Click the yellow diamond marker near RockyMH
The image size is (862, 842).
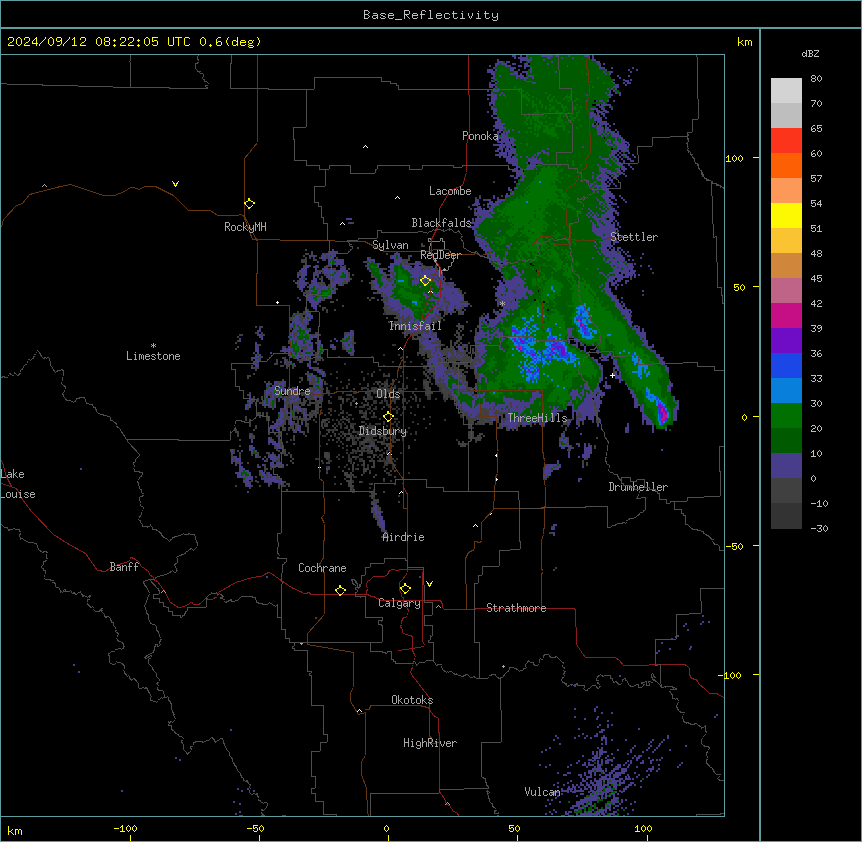(249, 203)
